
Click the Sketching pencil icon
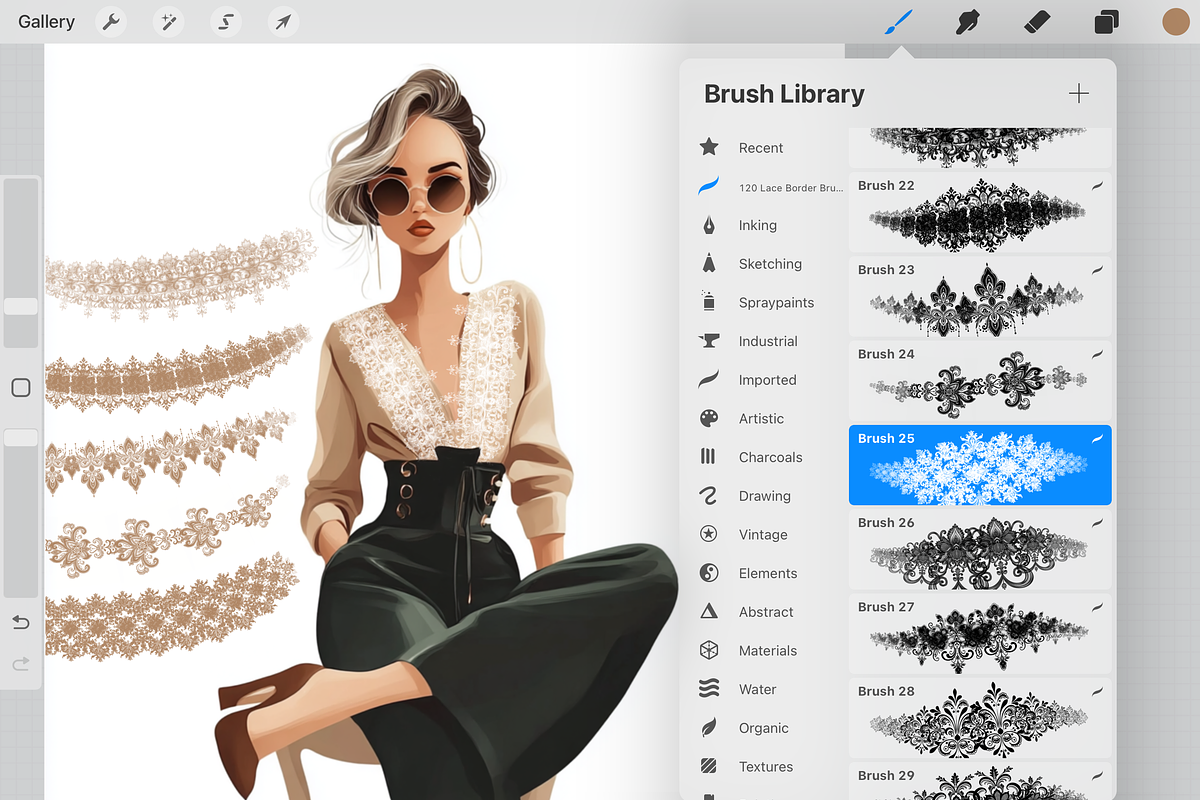709,263
